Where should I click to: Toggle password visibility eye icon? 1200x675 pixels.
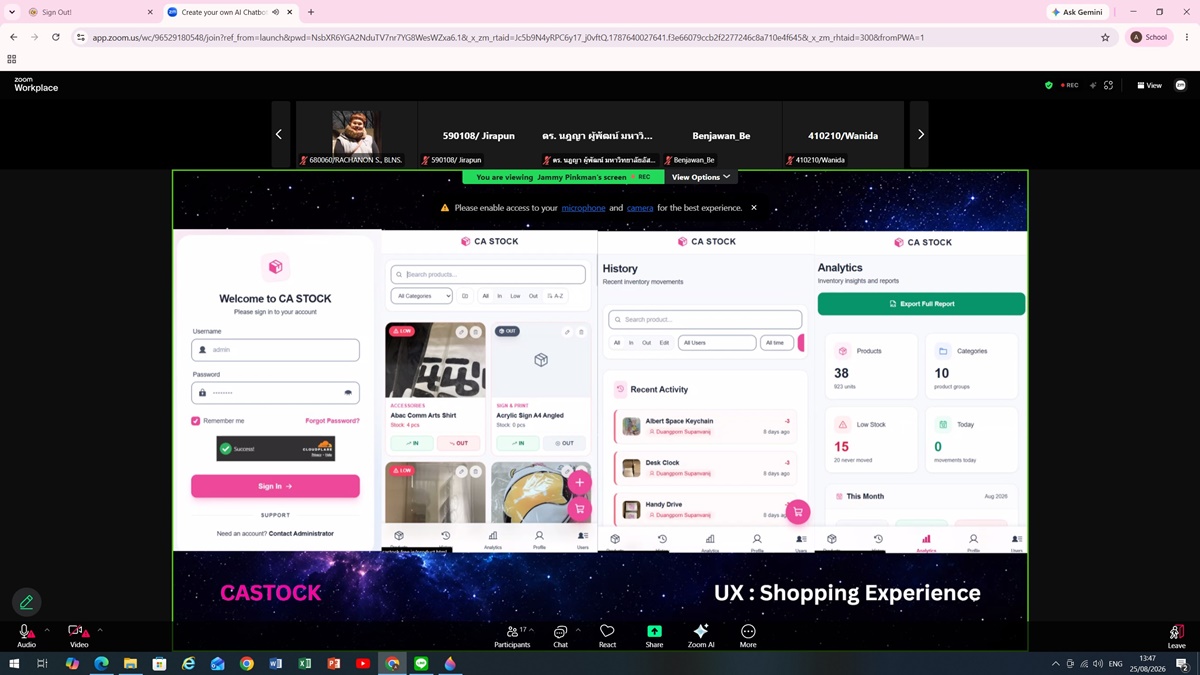348,393
